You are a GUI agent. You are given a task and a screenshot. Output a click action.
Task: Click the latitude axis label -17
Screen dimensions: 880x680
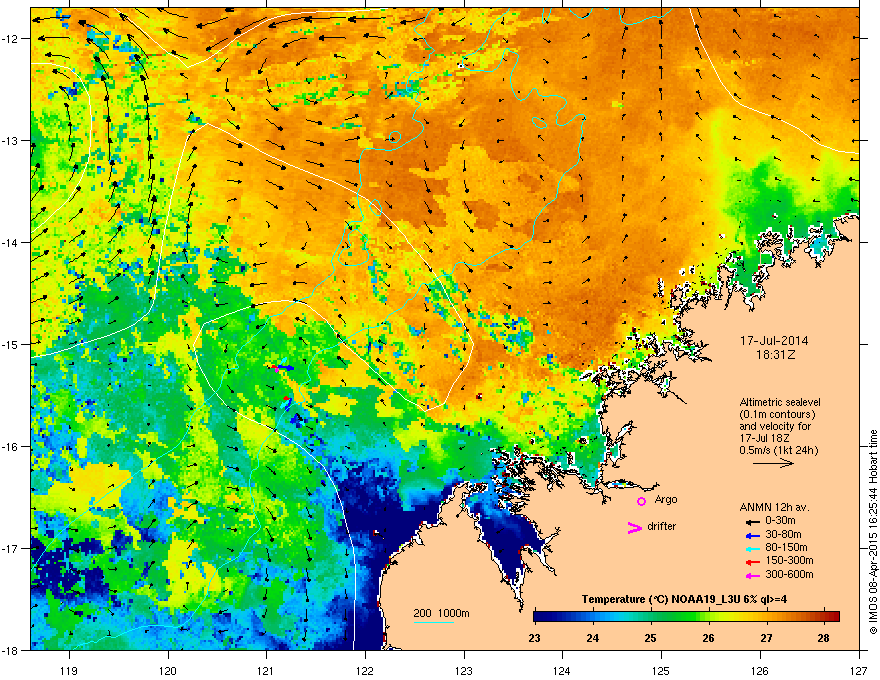[x=12, y=549]
